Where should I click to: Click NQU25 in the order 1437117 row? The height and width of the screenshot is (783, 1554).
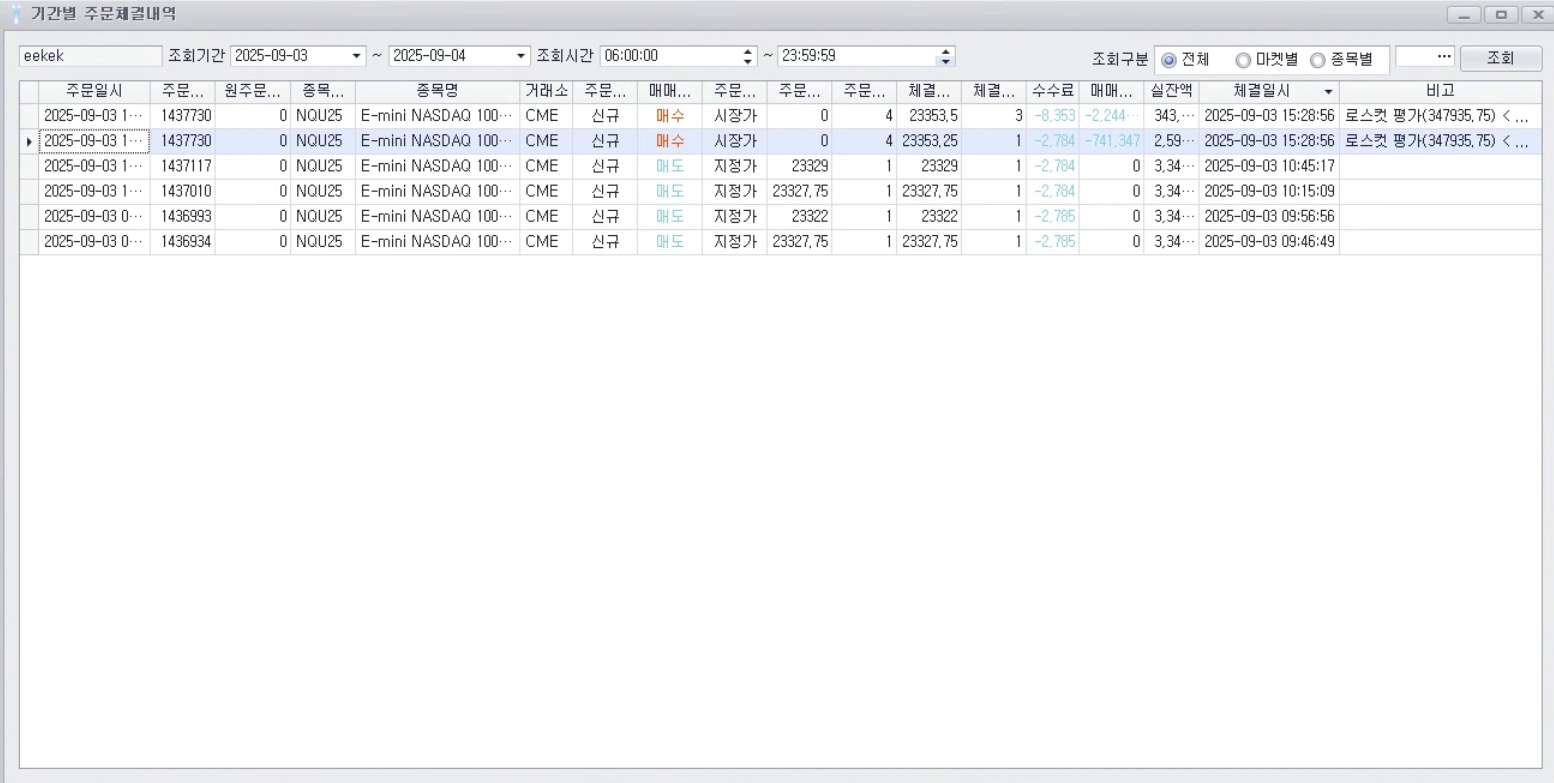click(323, 166)
